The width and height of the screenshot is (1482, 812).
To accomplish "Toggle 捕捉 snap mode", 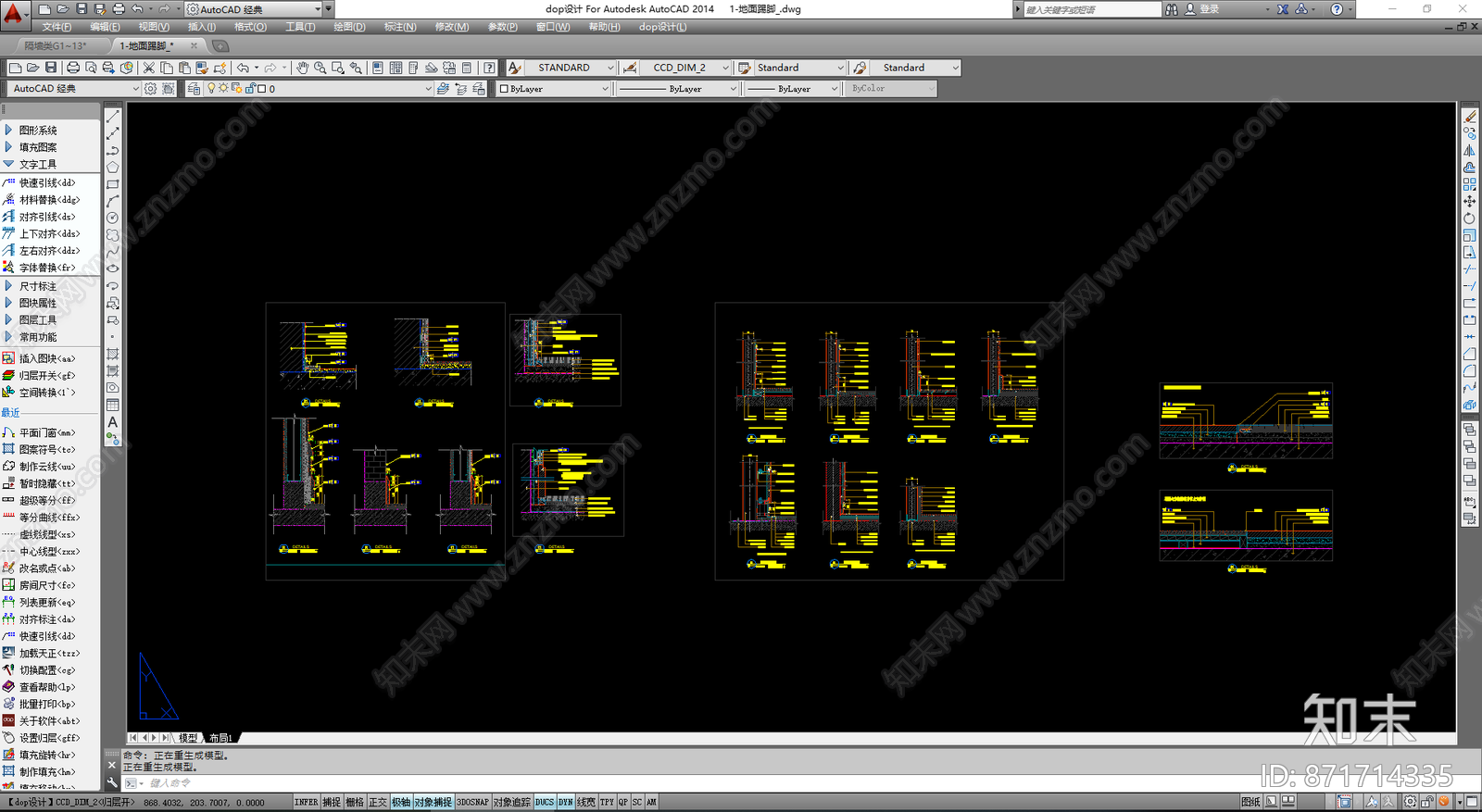I will [332, 802].
